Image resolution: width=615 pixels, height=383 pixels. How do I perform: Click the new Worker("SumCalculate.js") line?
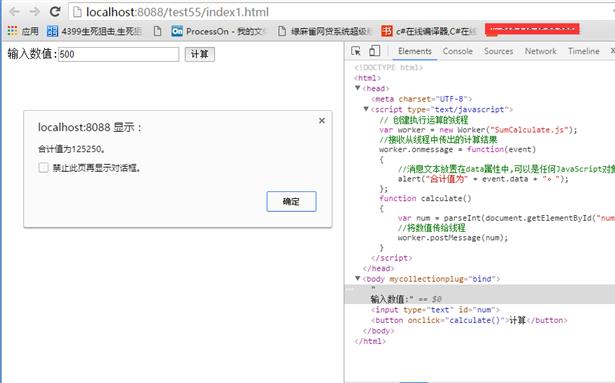478,129
